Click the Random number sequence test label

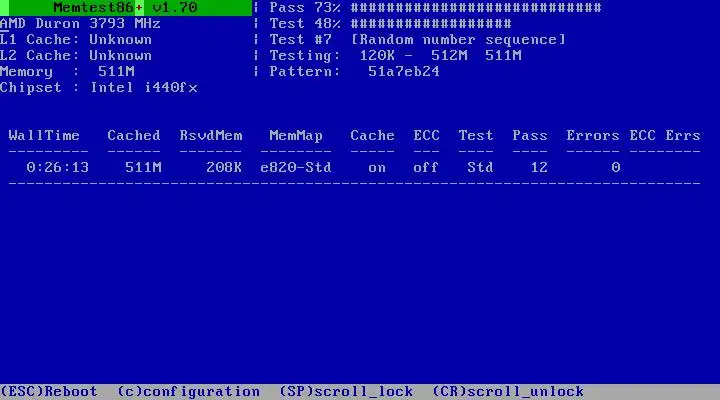coord(458,39)
